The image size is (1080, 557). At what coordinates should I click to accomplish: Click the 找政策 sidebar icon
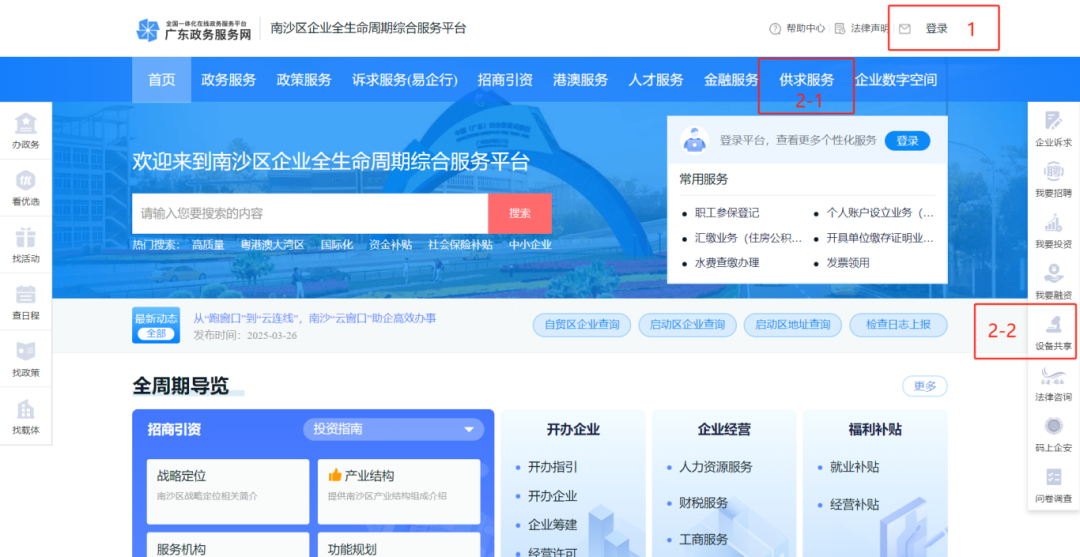point(25,357)
